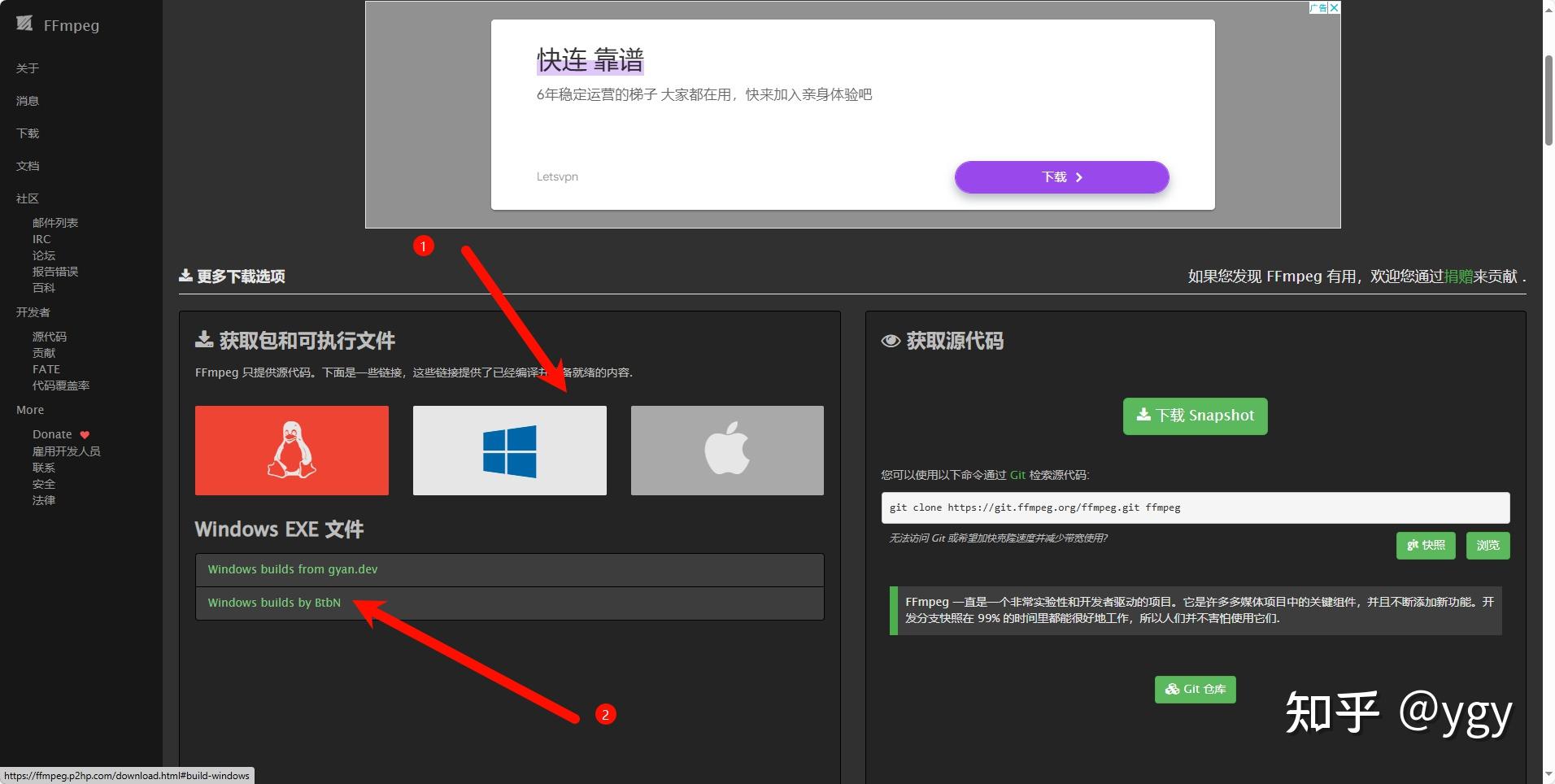Open Windows builds from gyan.dev

click(292, 569)
